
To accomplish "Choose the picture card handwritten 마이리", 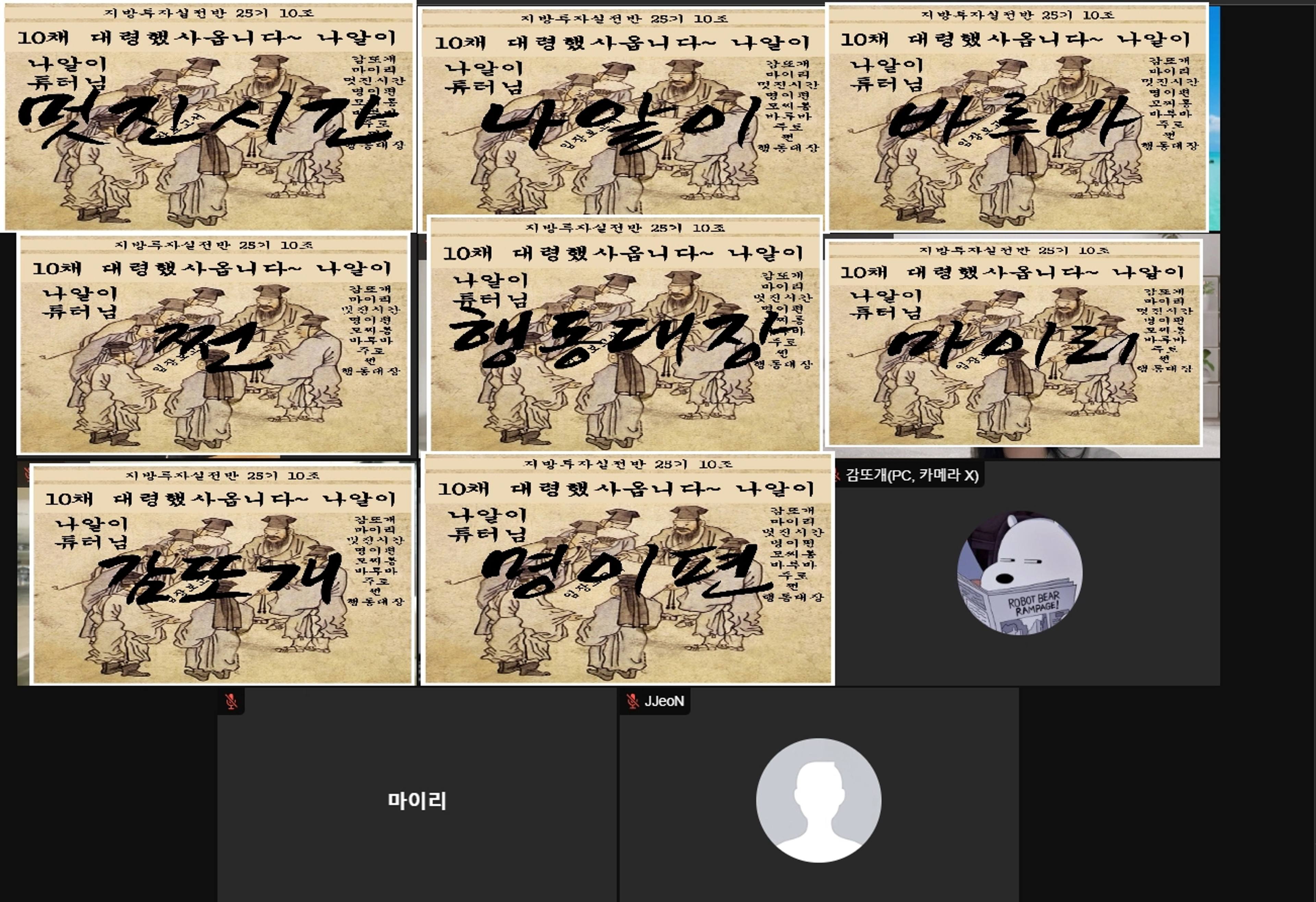I will point(1014,343).
